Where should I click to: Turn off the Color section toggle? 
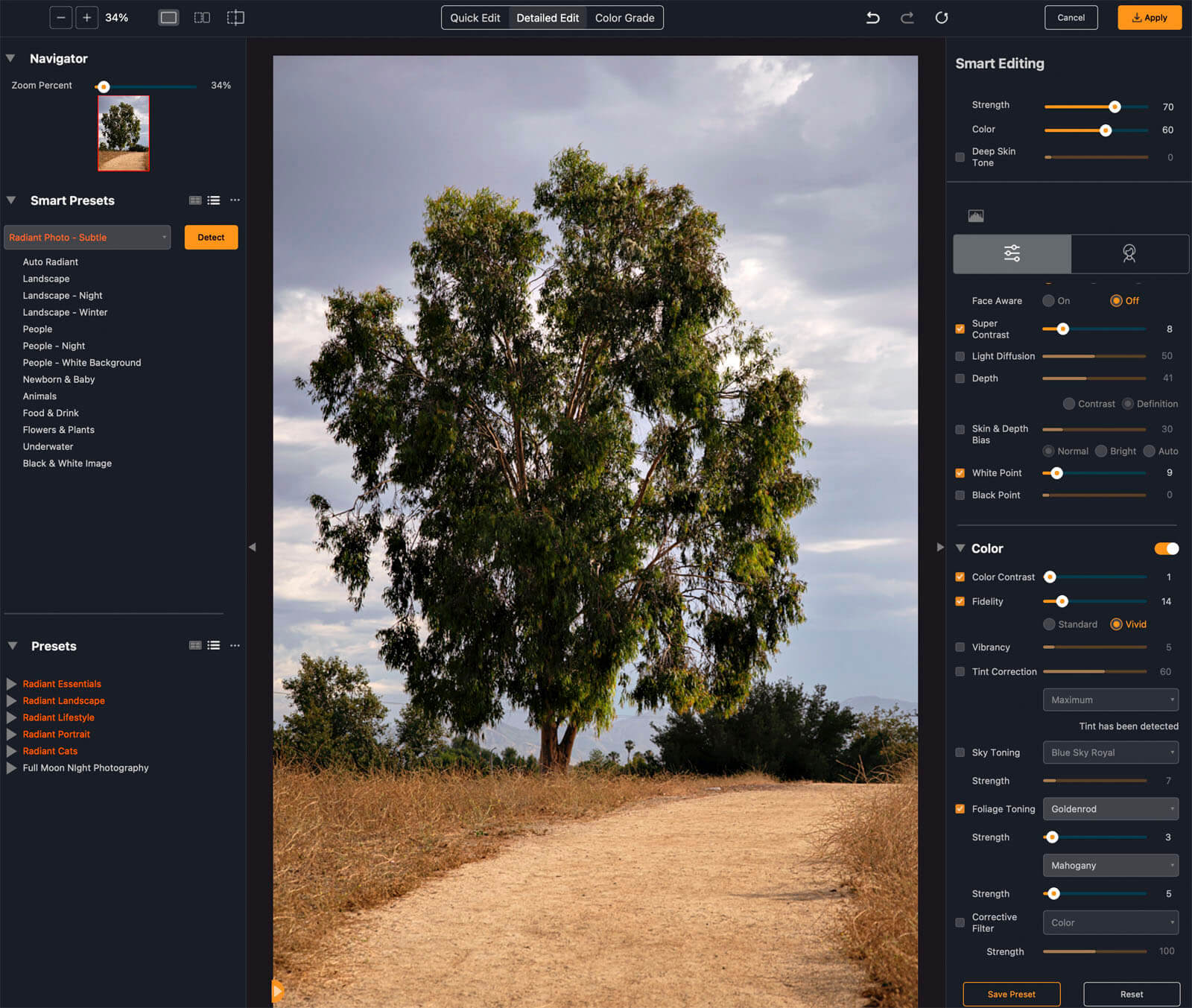tap(1167, 548)
